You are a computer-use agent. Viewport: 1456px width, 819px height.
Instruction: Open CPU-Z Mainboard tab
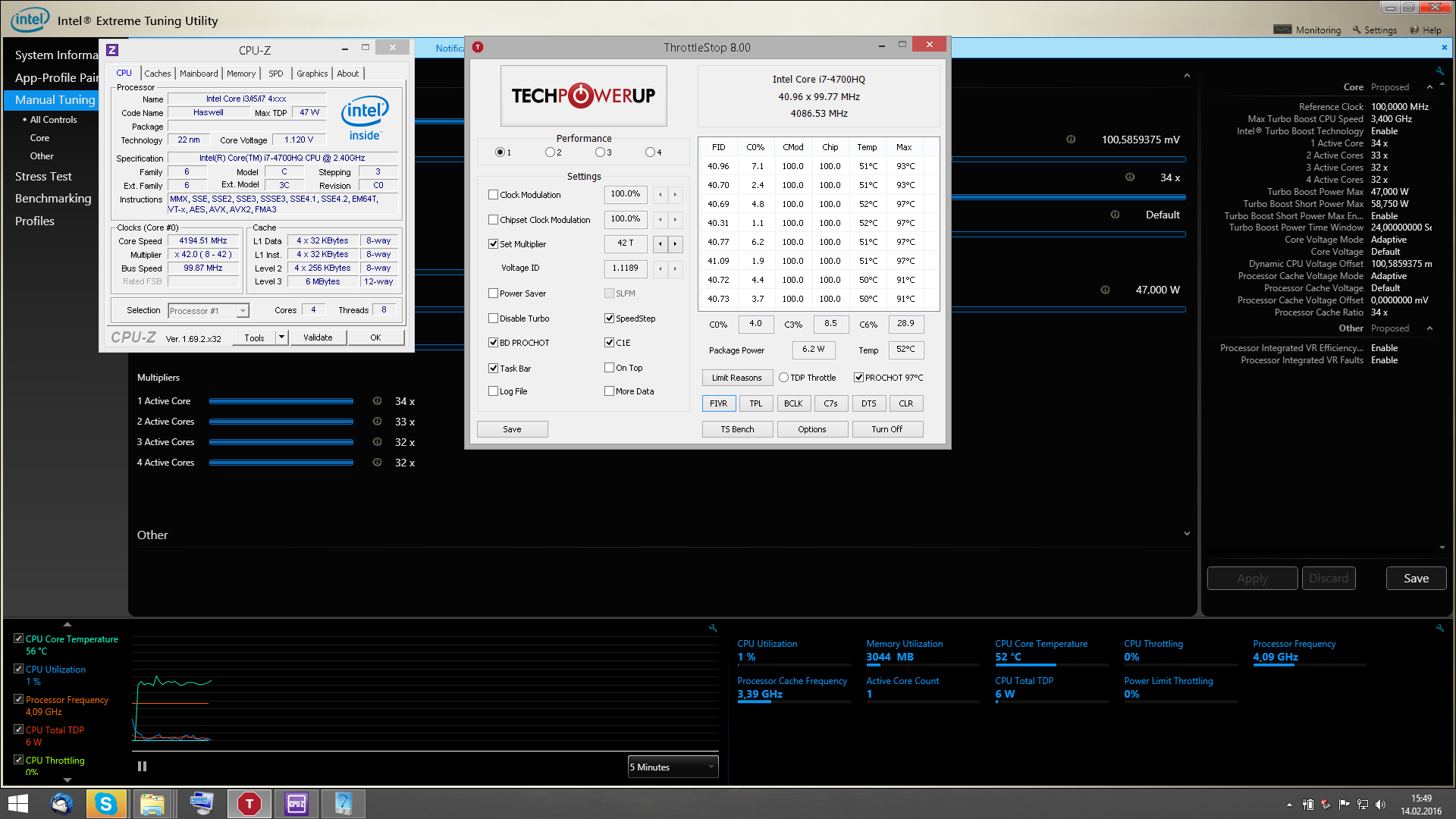[x=199, y=74]
